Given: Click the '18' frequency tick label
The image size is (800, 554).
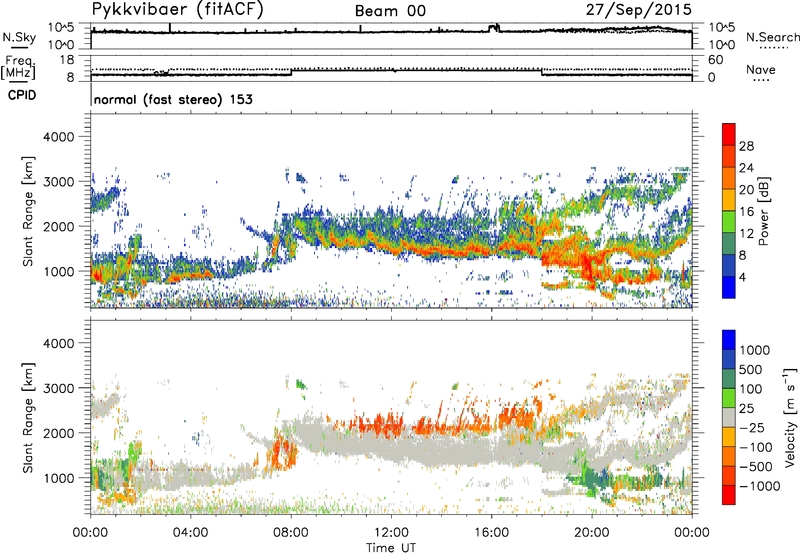Looking at the screenshot, I should coord(67,60).
